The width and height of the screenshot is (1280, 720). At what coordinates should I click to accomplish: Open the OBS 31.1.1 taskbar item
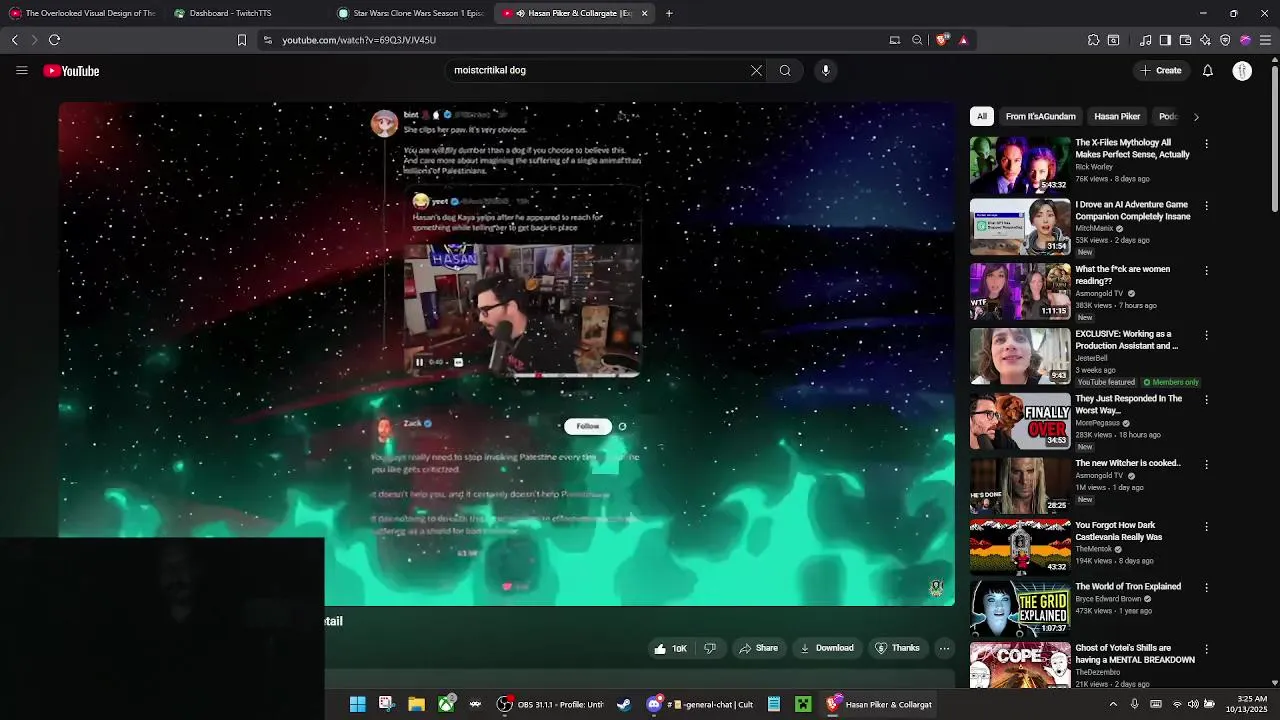552,704
